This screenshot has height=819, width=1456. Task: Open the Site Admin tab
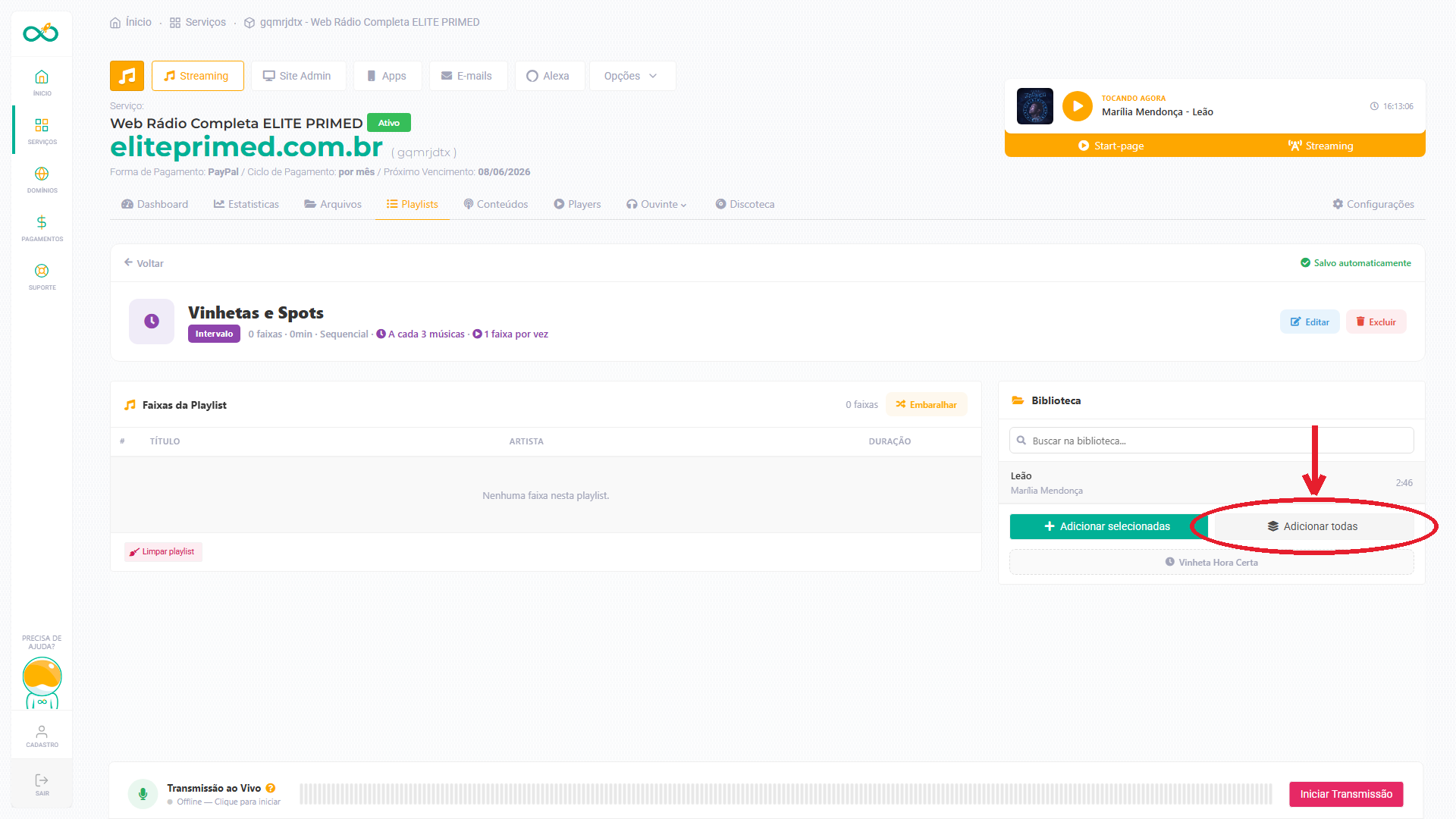(298, 76)
